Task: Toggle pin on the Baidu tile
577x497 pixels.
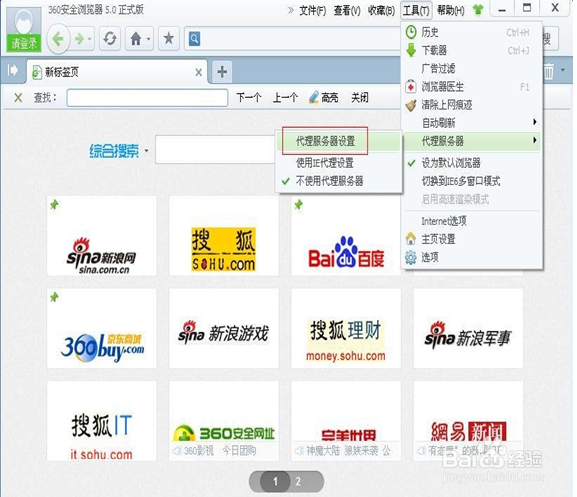Action: coord(299,204)
